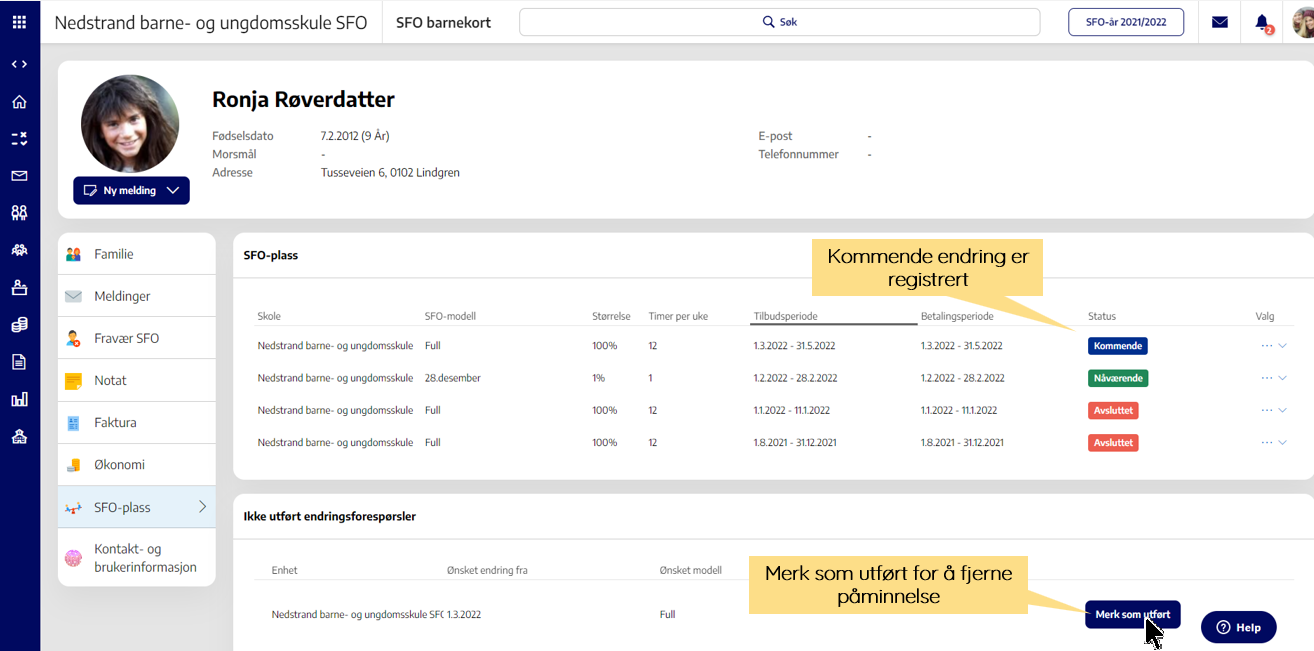Click the Meldinger envelope icon in menu

[x=73, y=297]
